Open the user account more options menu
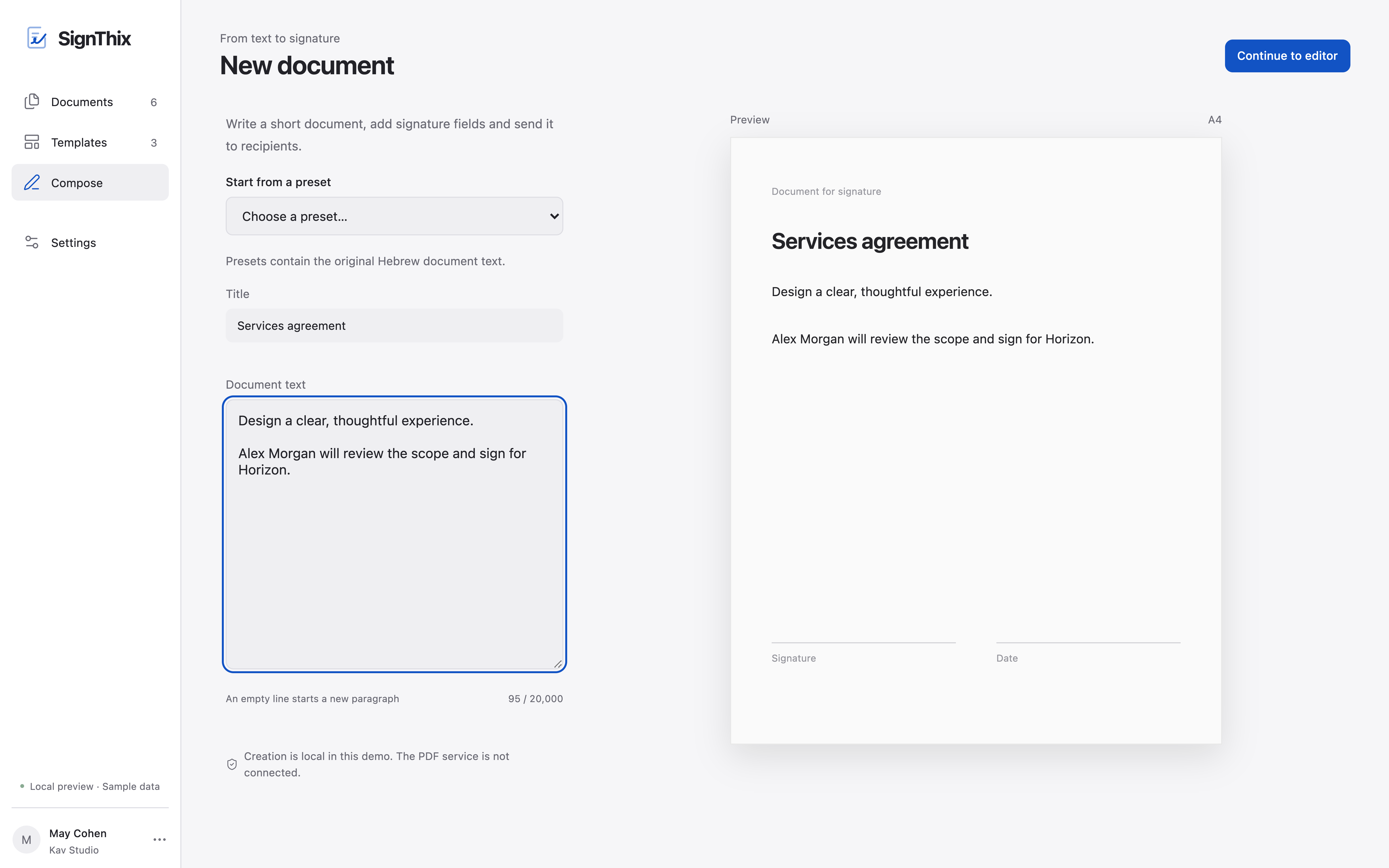The height and width of the screenshot is (868, 1389). pyautogui.click(x=160, y=839)
